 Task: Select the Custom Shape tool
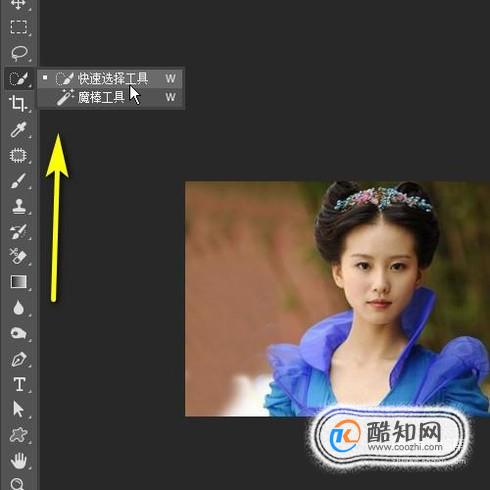18,435
